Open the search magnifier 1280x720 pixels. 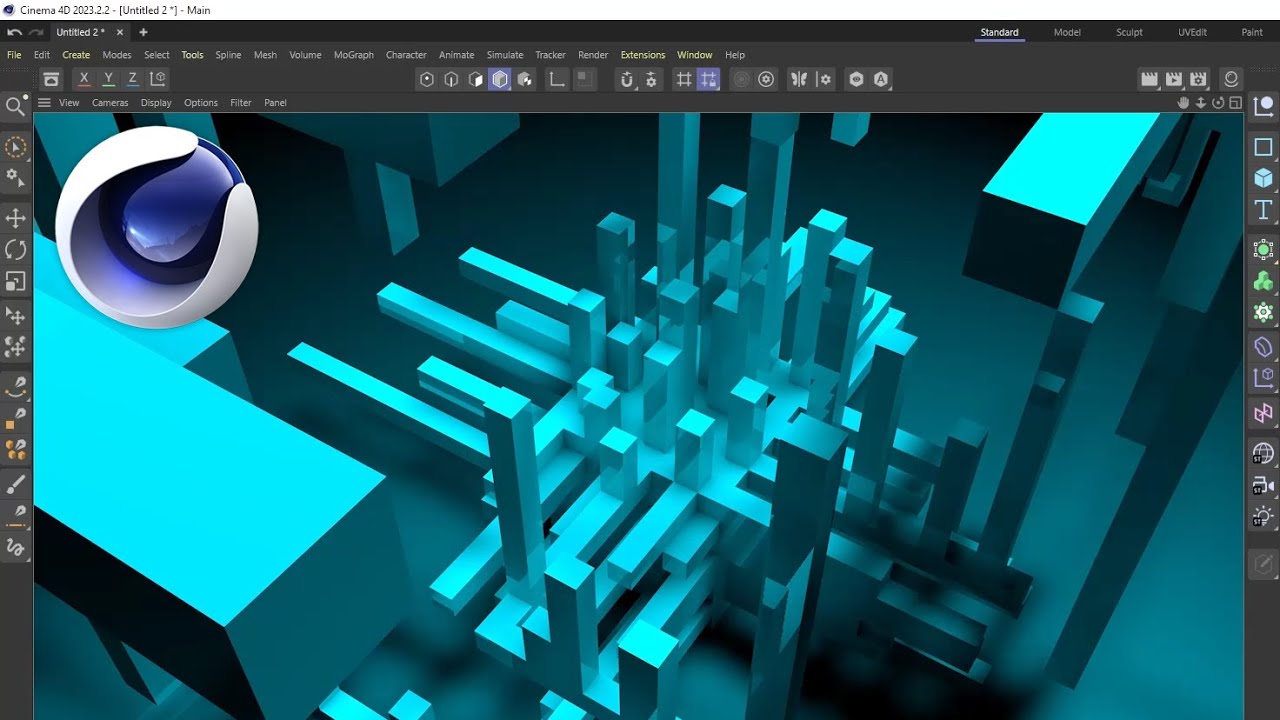click(x=16, y=106)
